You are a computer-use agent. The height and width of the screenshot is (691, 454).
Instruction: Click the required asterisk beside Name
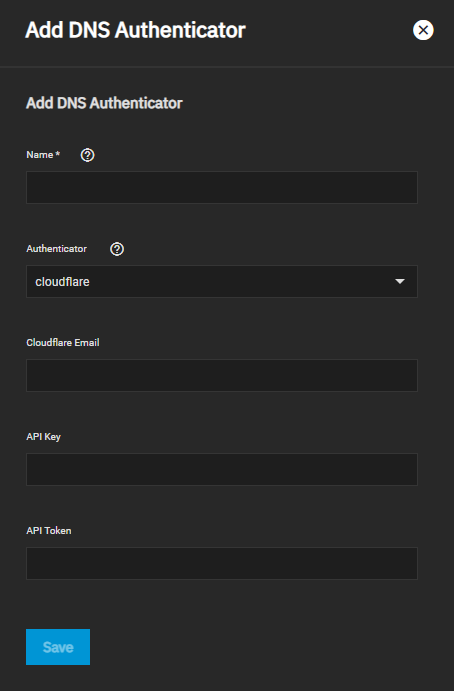tap(58, 154)
